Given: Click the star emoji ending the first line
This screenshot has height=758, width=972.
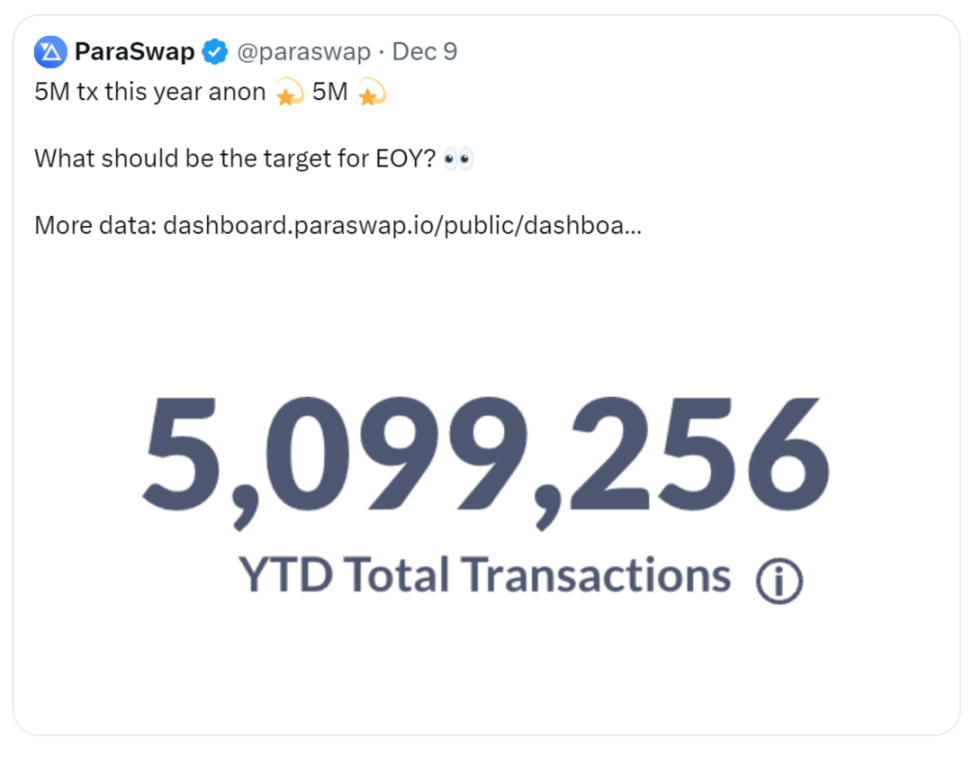Looking at the screenshot, I should (x=372, y=94).
